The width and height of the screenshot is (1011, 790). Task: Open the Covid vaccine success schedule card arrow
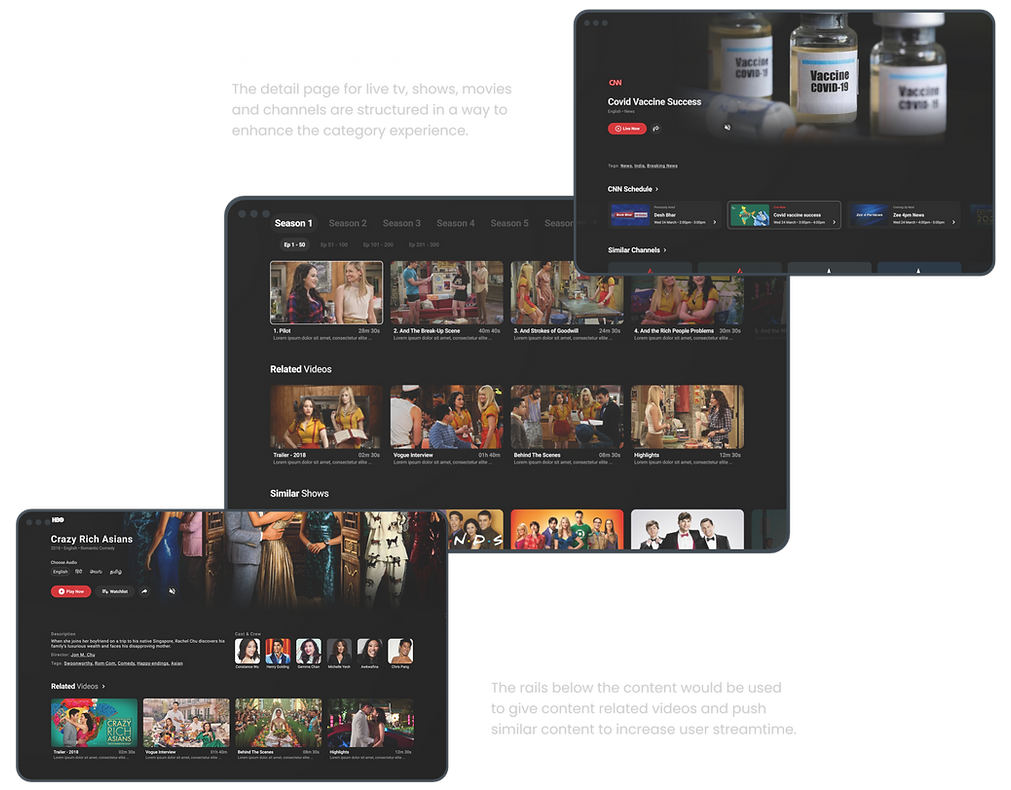coord(834,222)
